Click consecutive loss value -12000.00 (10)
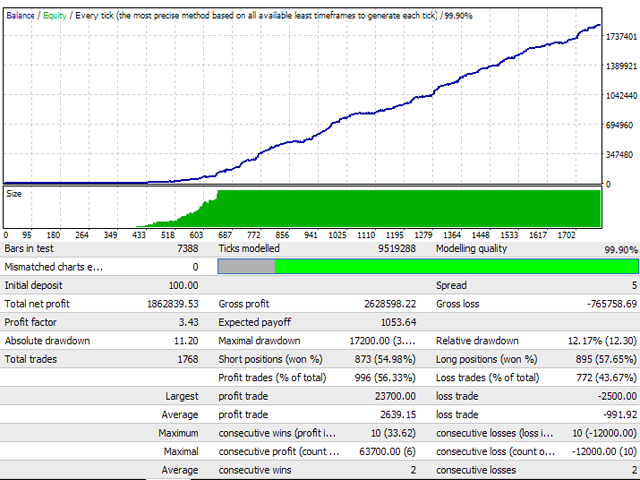The height and width of the screenshot is (480, 640). pos(604,451)
